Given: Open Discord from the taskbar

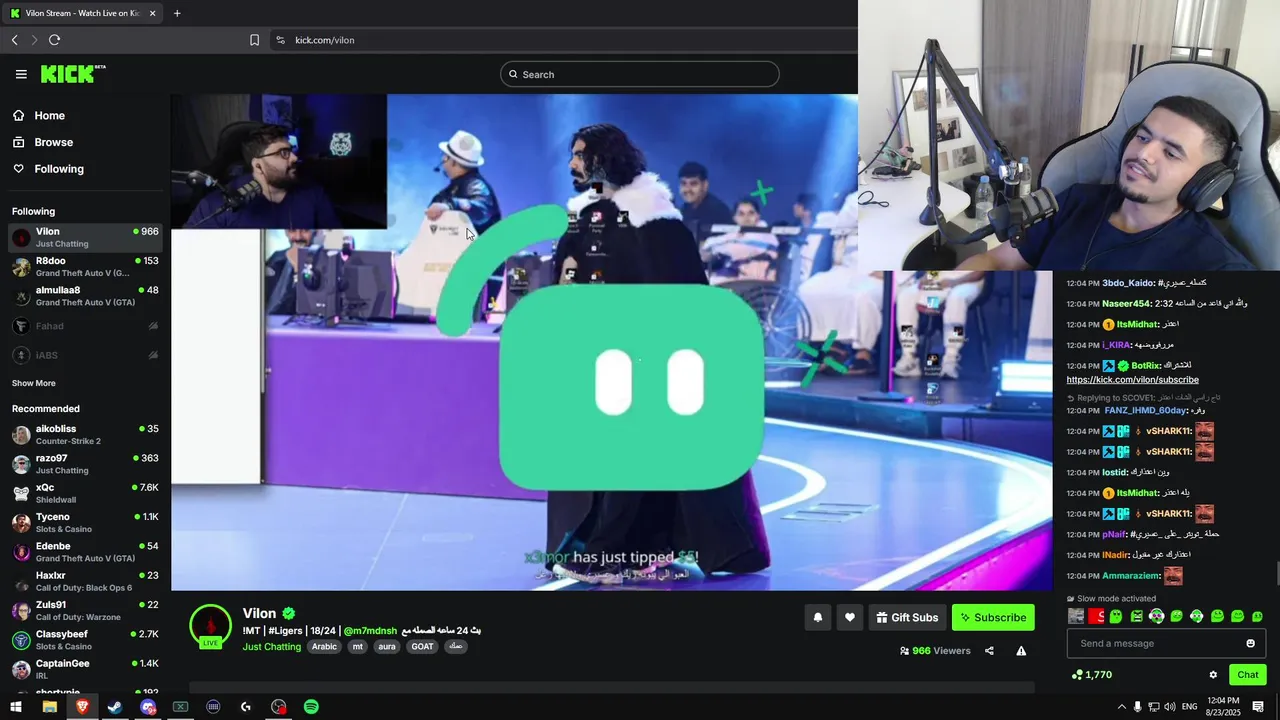Looking at the screenshot, I should [148, 707].
